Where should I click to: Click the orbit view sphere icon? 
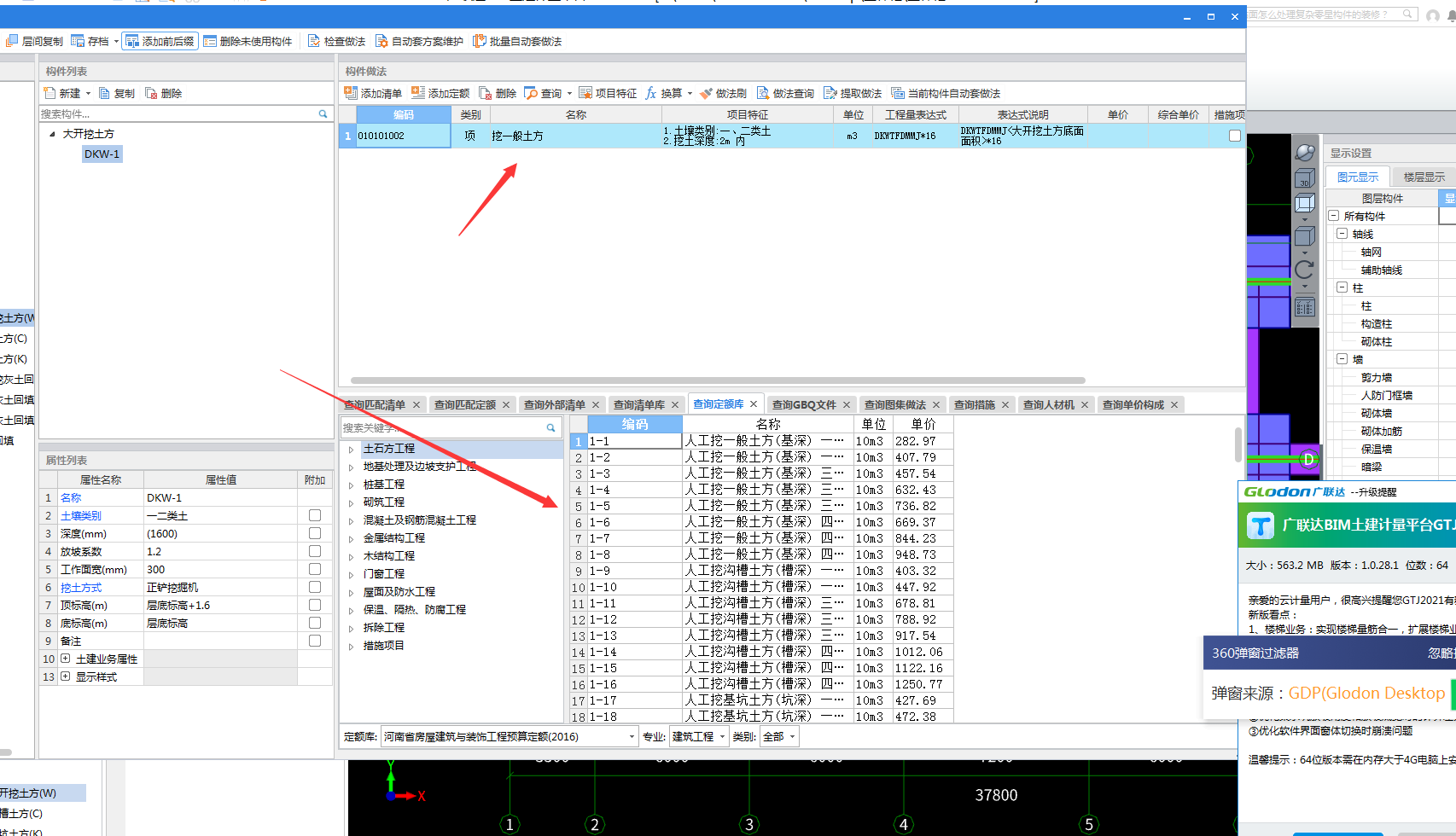(x=1305, y=153)
